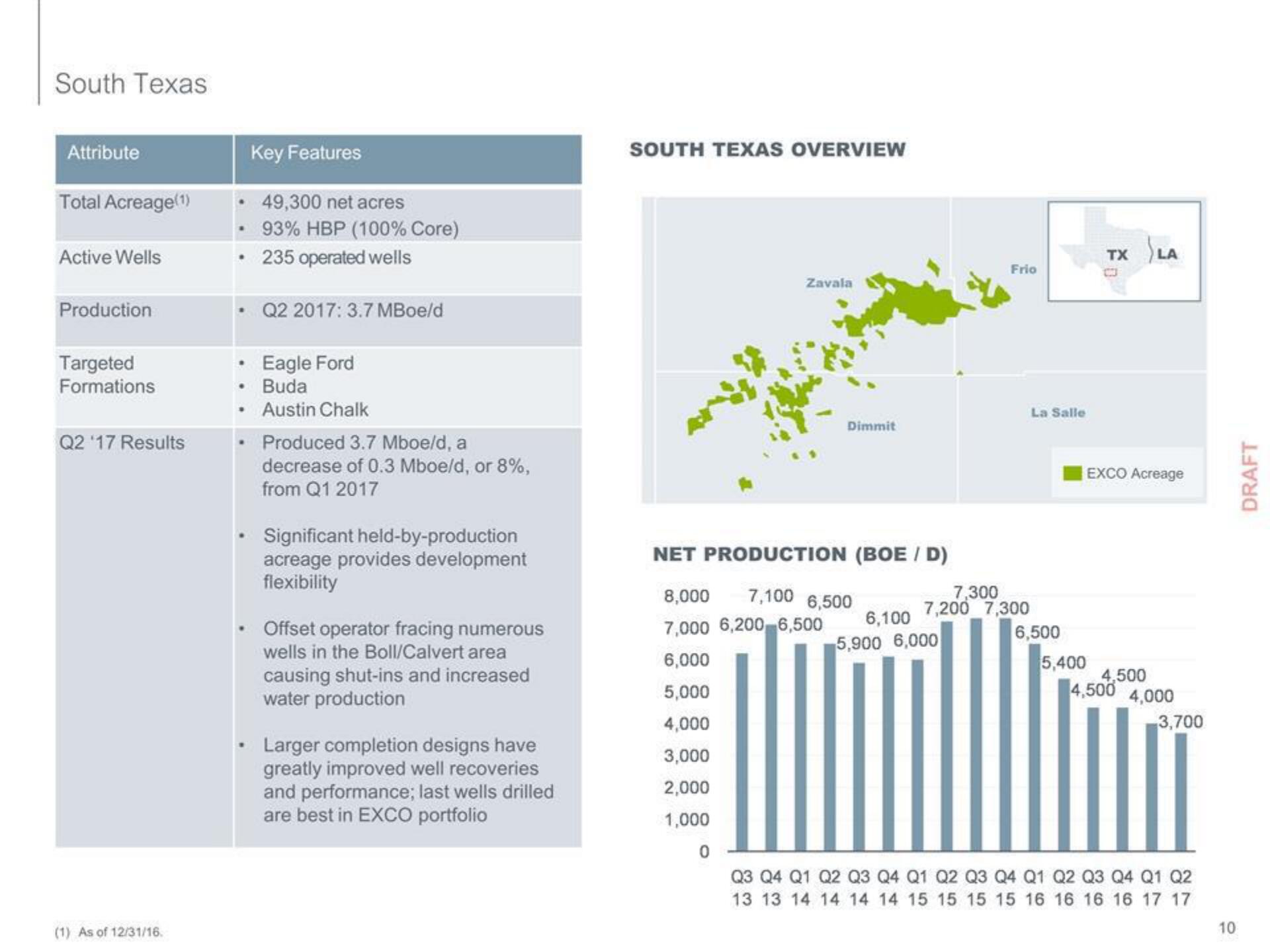Click the 'Offset operator fracing' bullet paragraph
The height and width of the screenshot is (952, 1270).
coord(403,664)
